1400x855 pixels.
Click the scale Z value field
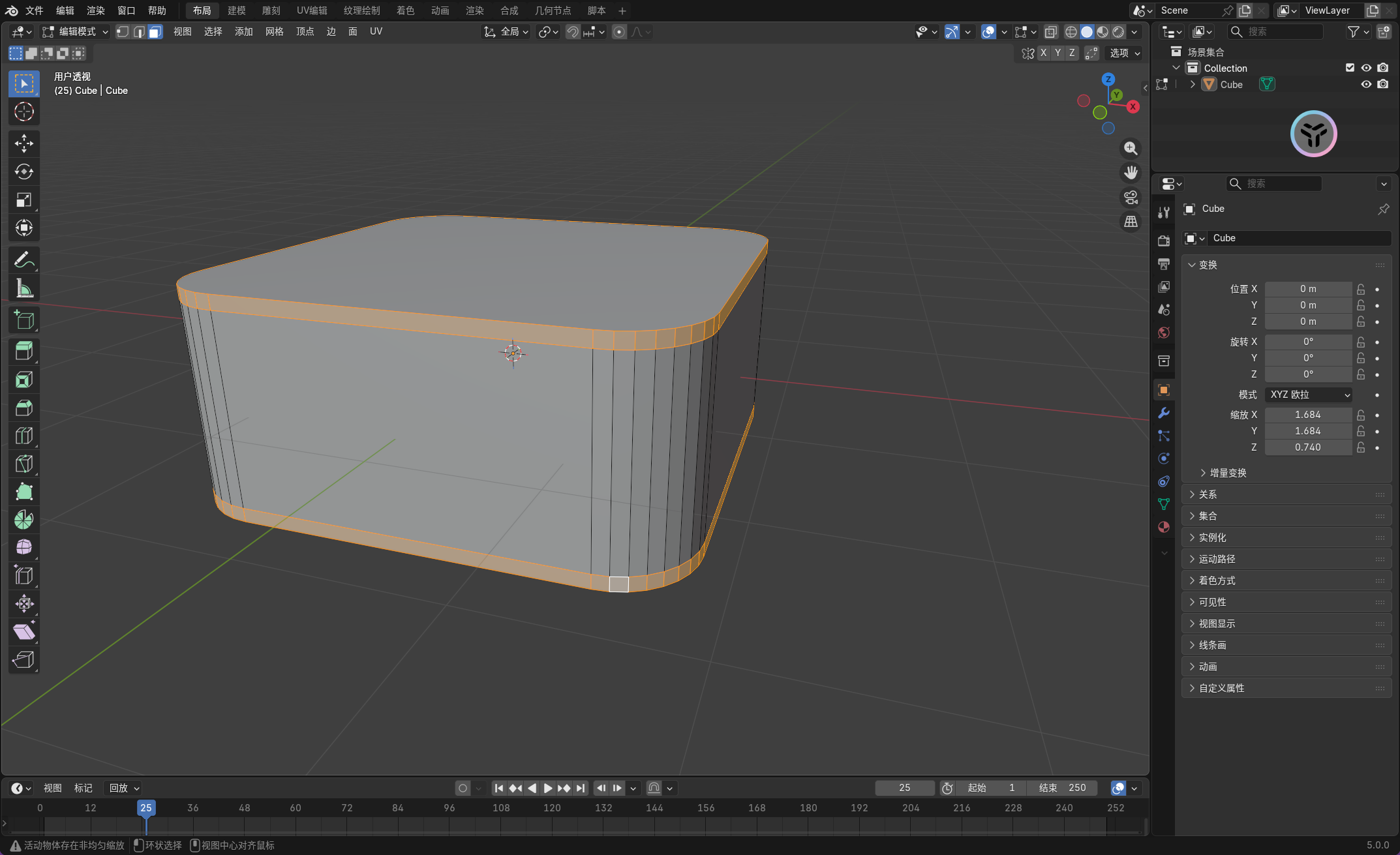click(x=1307, y=447)
